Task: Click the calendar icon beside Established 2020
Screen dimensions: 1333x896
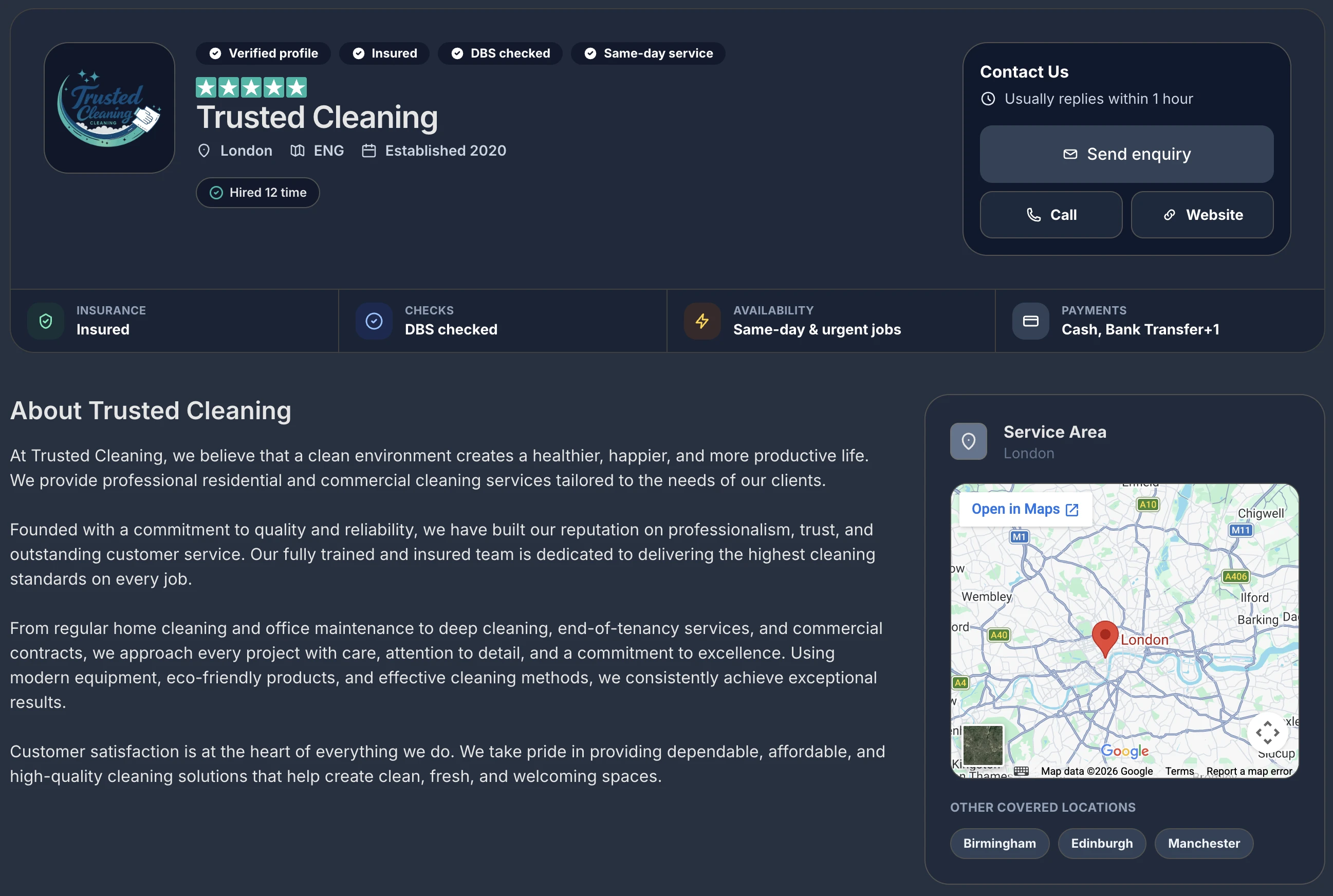Action: [369, 151]
